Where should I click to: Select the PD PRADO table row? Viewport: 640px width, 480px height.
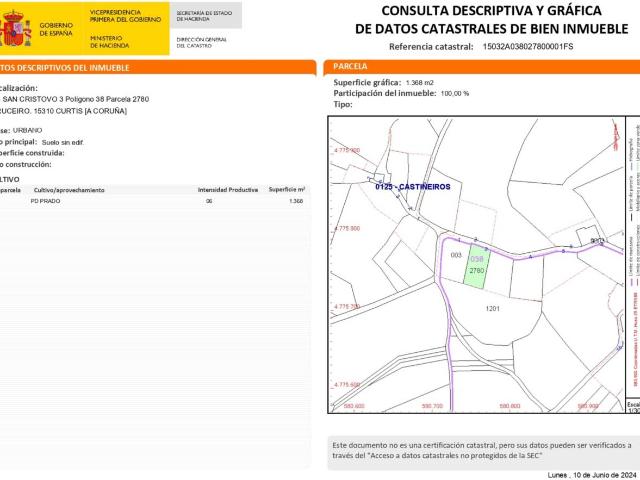[x=150, y=201]
